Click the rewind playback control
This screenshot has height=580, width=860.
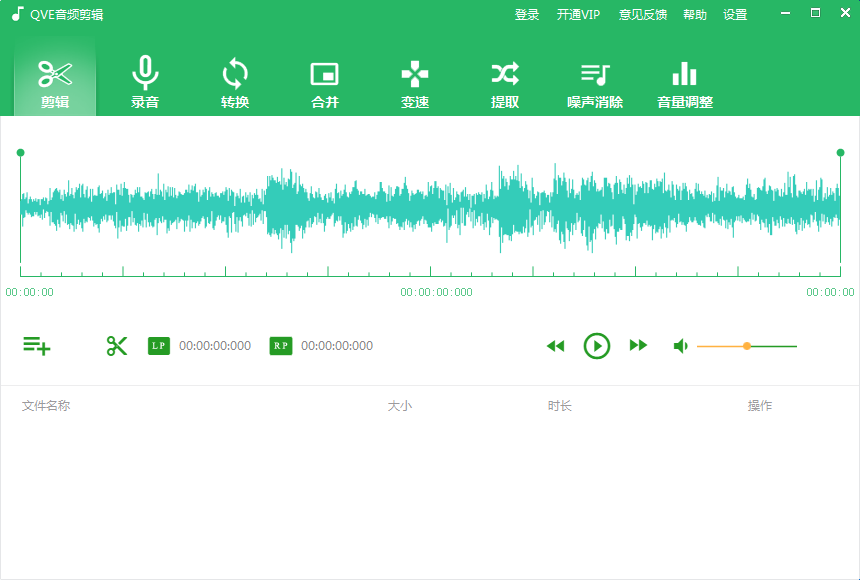556,345
